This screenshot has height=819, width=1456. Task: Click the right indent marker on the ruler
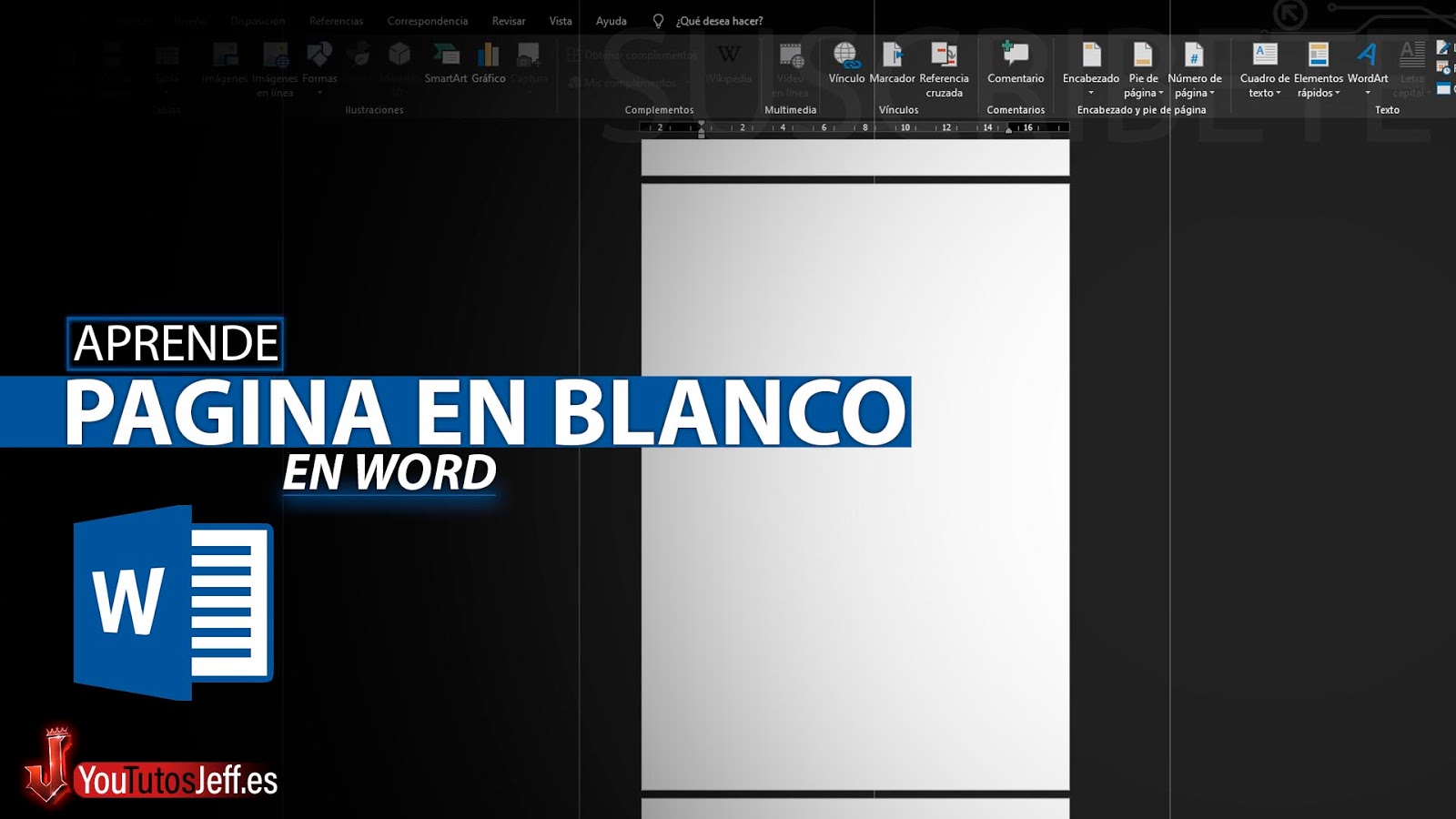pos(1008,130)
